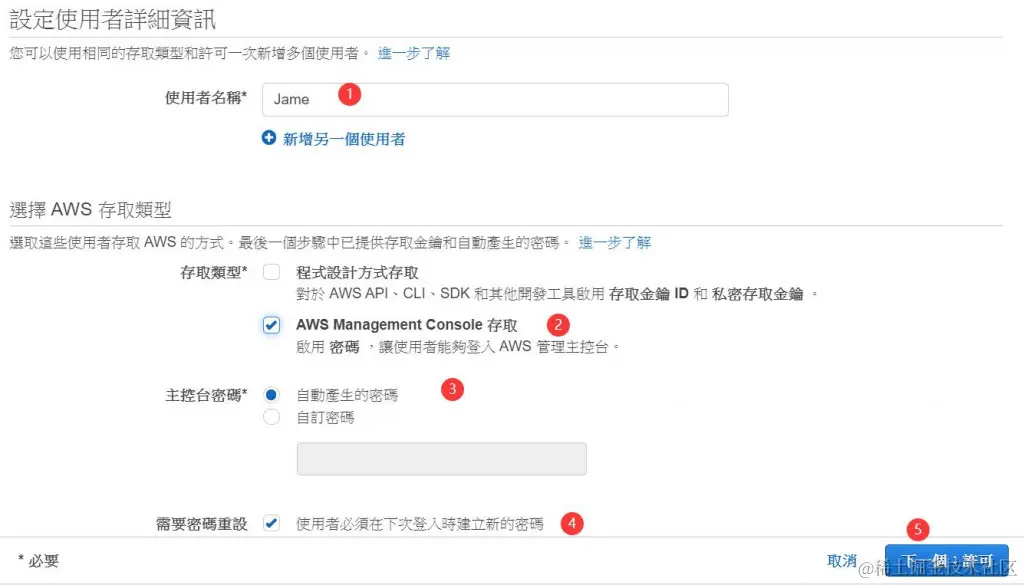Click the 取消 link
The width and height of the screenshot is (1024, 585).
pyautogui.click(x=843, y=561)
